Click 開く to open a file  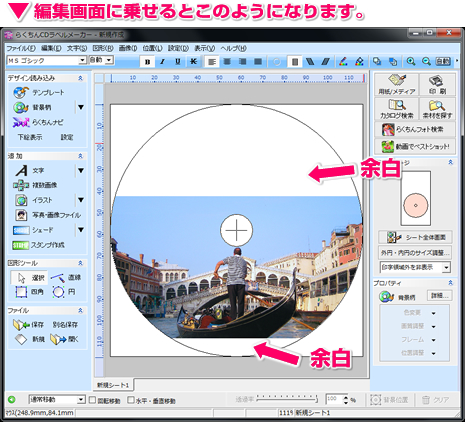click(64, 339)
